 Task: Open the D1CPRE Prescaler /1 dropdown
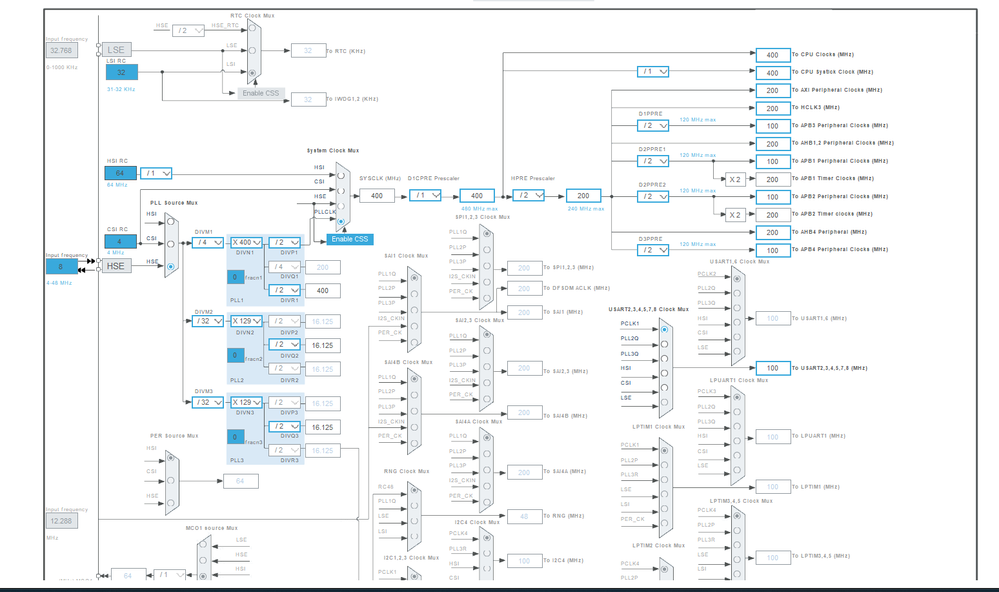click(425, 196)
